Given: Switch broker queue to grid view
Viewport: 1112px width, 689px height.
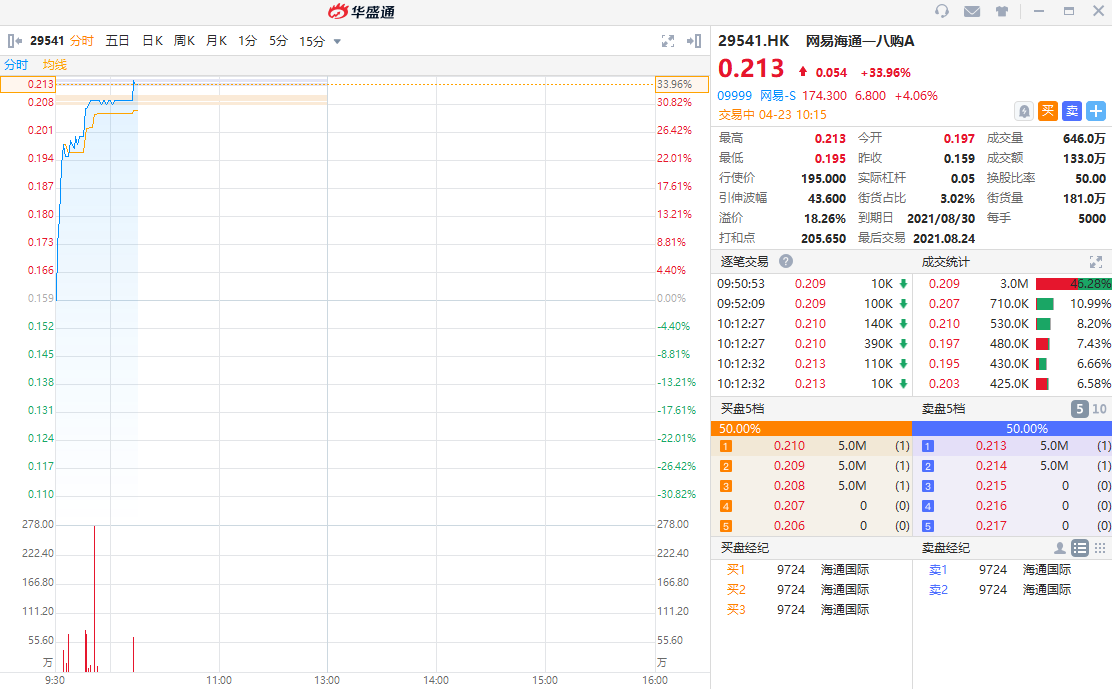Looking at the screenshot, I should [1100, 548].
